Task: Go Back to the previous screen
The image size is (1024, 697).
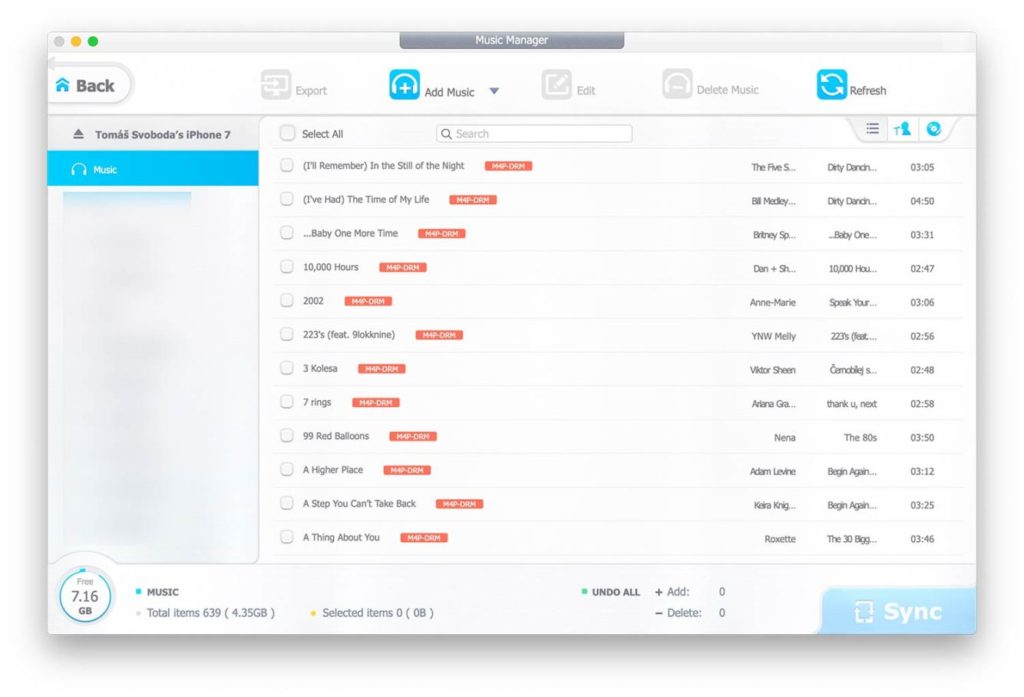Action: click(86, 86)
